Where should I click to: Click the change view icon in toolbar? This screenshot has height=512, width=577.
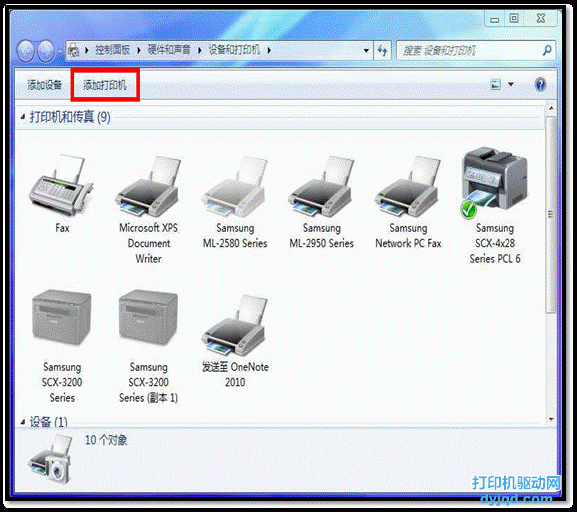[x=496, y=85]
